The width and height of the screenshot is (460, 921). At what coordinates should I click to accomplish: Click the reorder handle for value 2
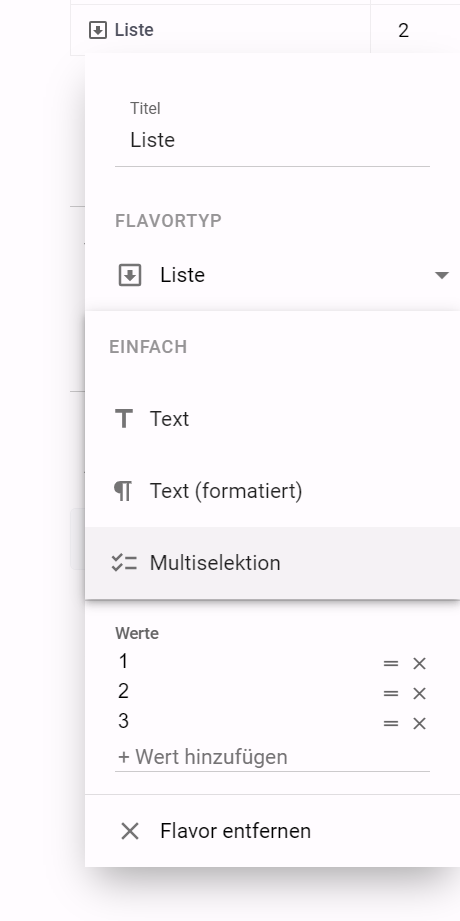pos(391,694)
